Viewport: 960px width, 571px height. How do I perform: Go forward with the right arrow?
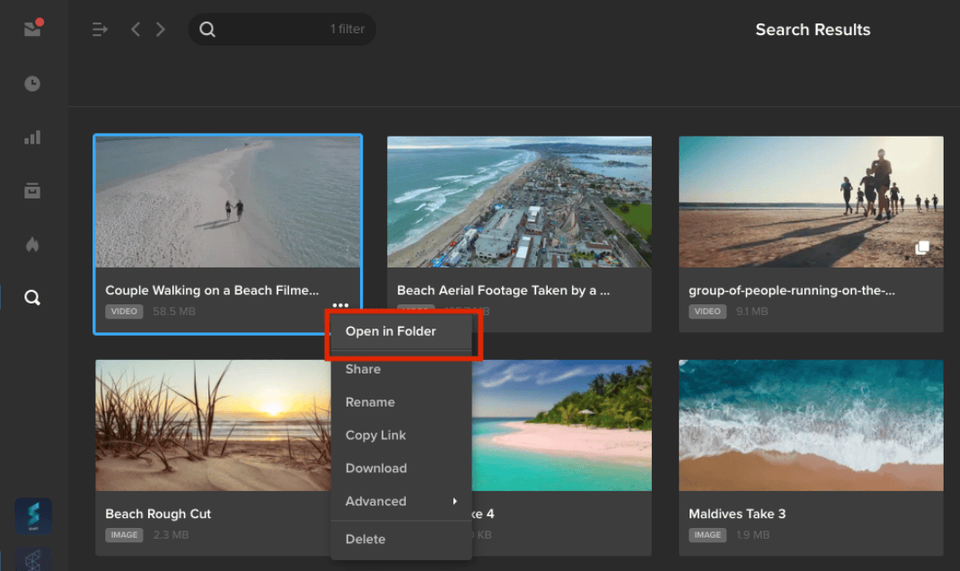tap(160, 29)
